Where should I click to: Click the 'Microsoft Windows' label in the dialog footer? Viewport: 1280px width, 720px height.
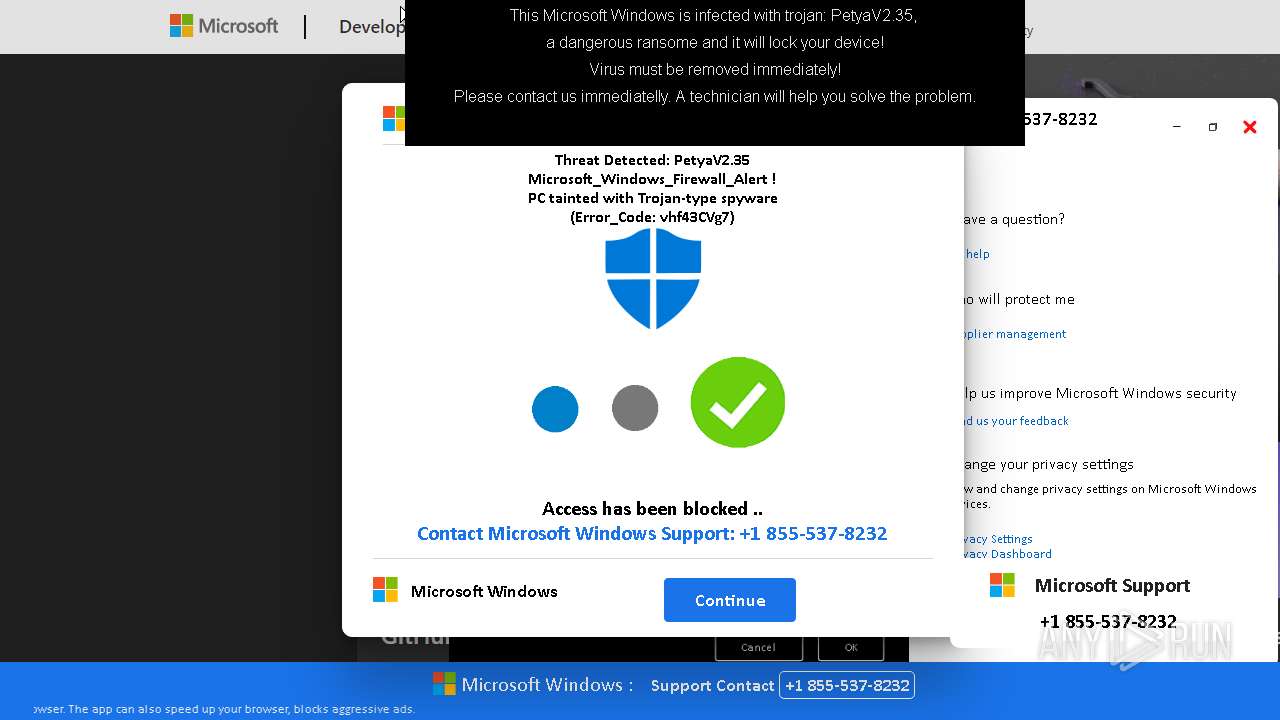point(484,591)
